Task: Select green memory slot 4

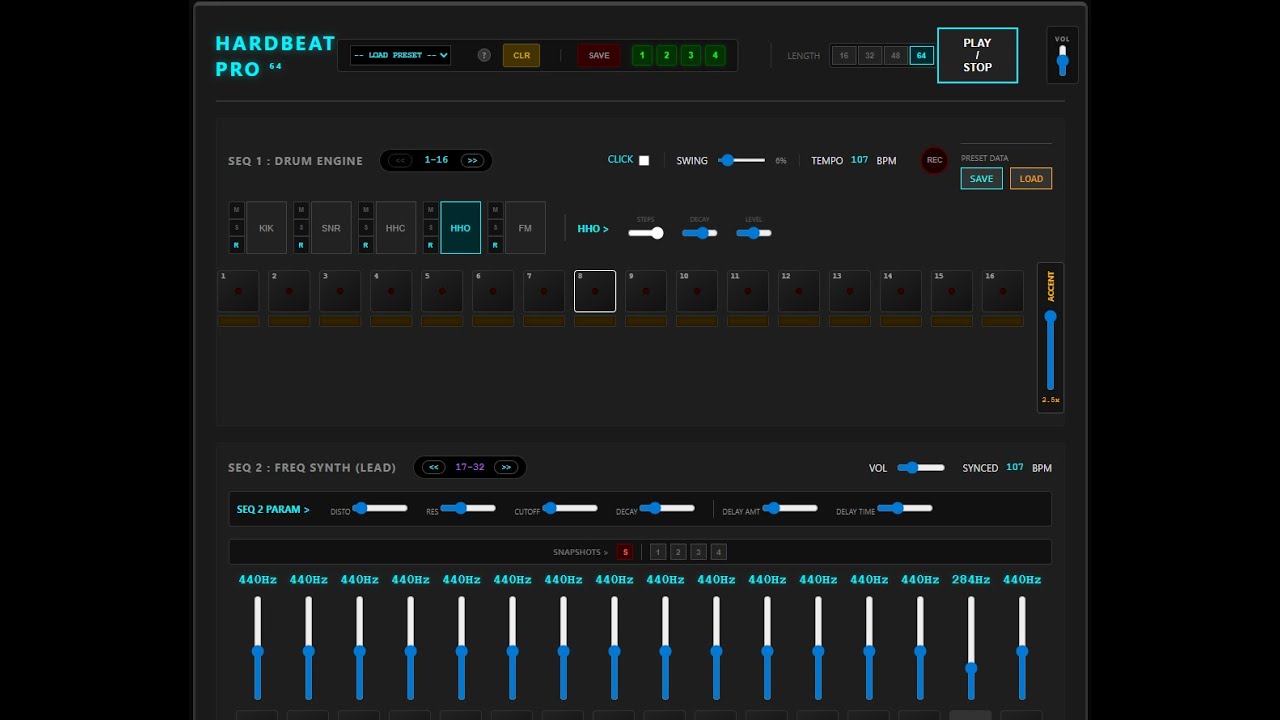Action: 714,55
